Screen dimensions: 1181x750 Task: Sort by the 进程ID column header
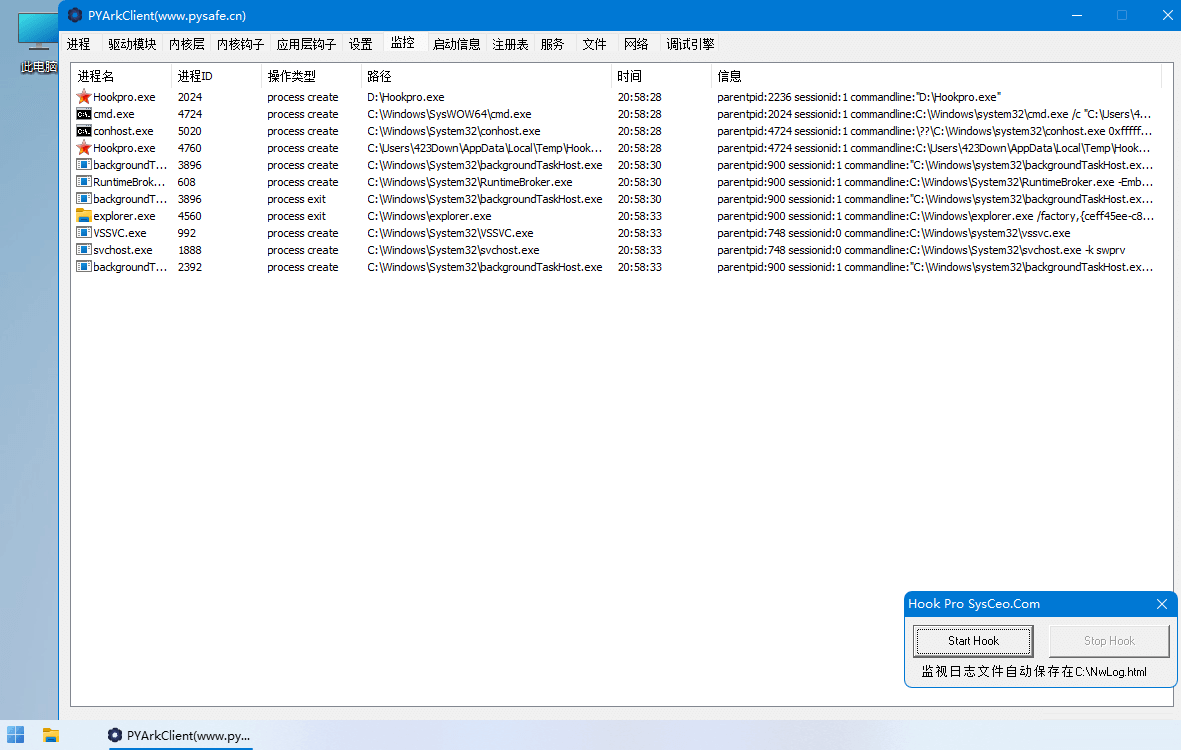tap(217, 76)
